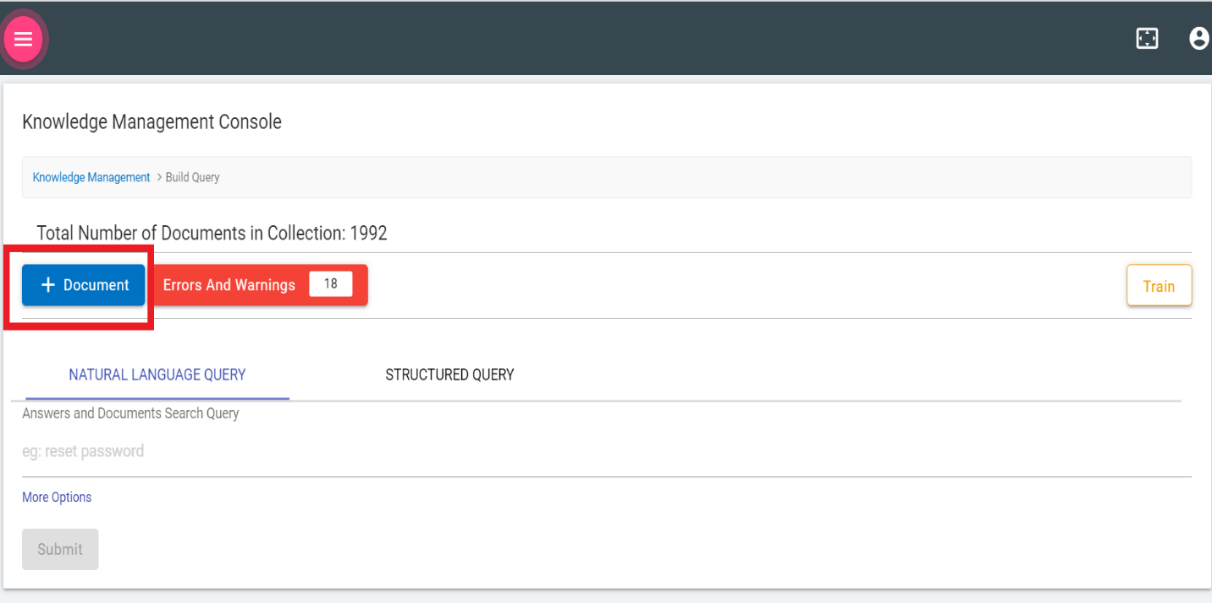The height and width of the screenshot is (603, 1212).
Task: Click the account avatar in the header
Action: (x=1198, y=37)
